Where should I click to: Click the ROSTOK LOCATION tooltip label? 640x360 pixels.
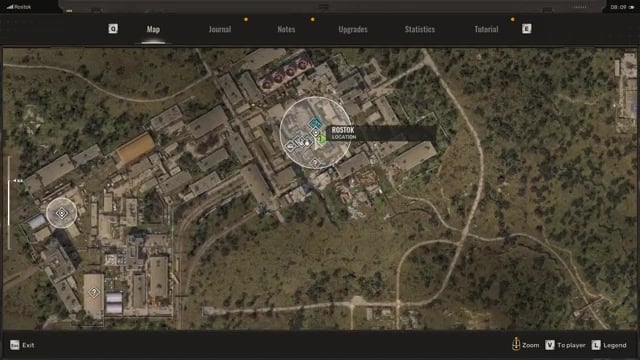click(381, 133)
